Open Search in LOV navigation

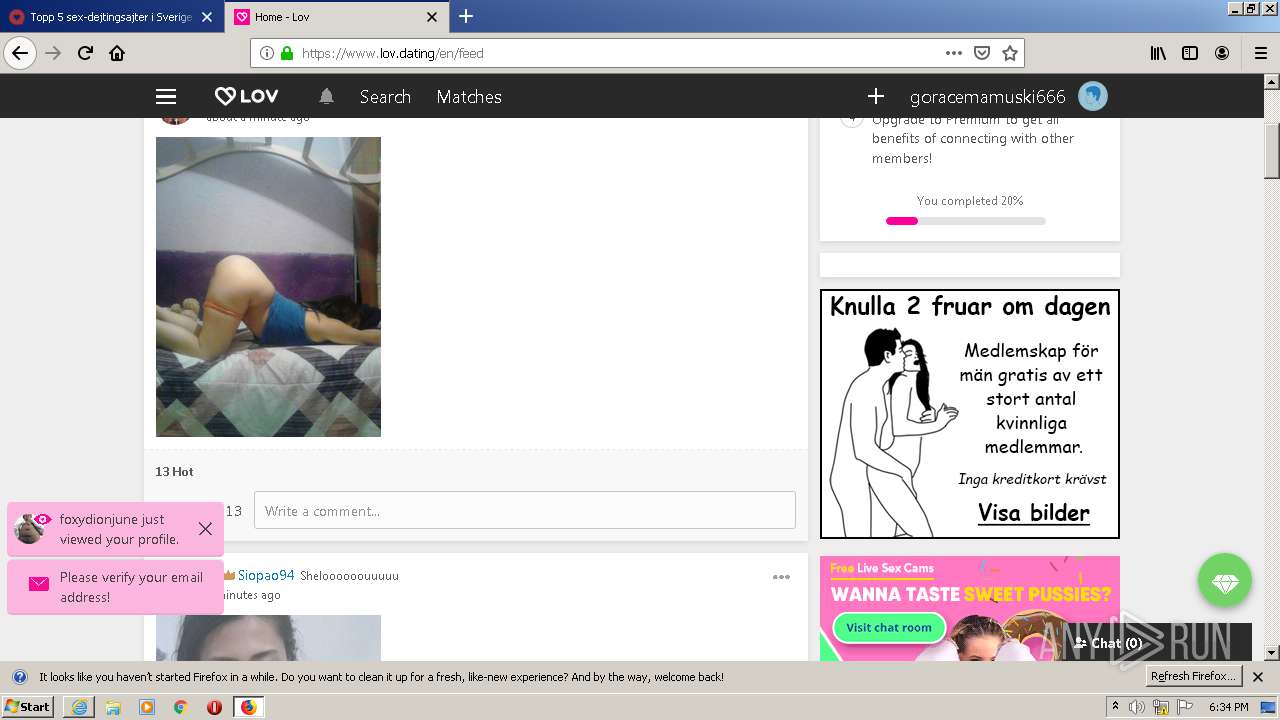pyautogui.click(x=385, y=97)
